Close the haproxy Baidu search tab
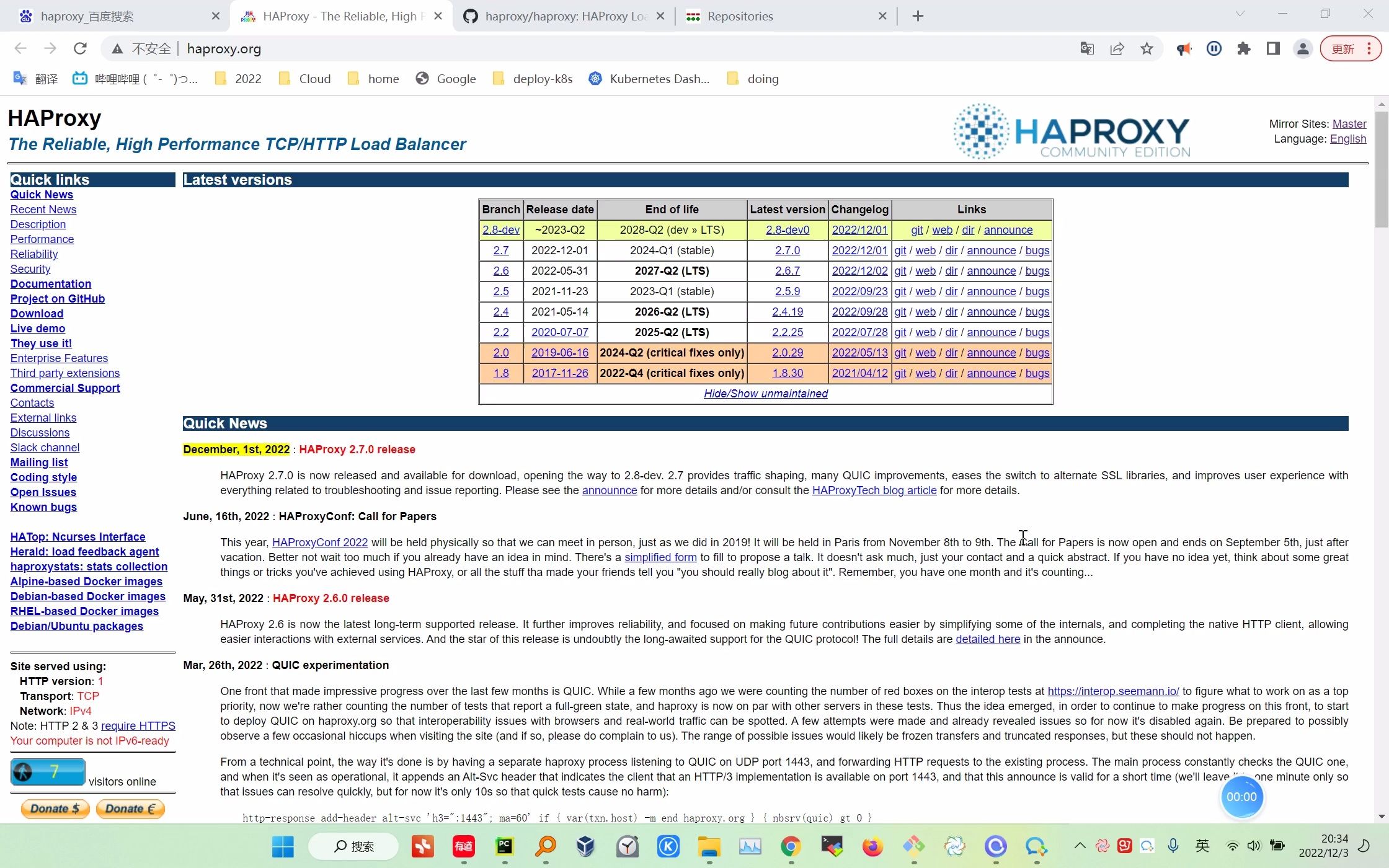Viewport: 1389px width, 868px height. (215, 16)
